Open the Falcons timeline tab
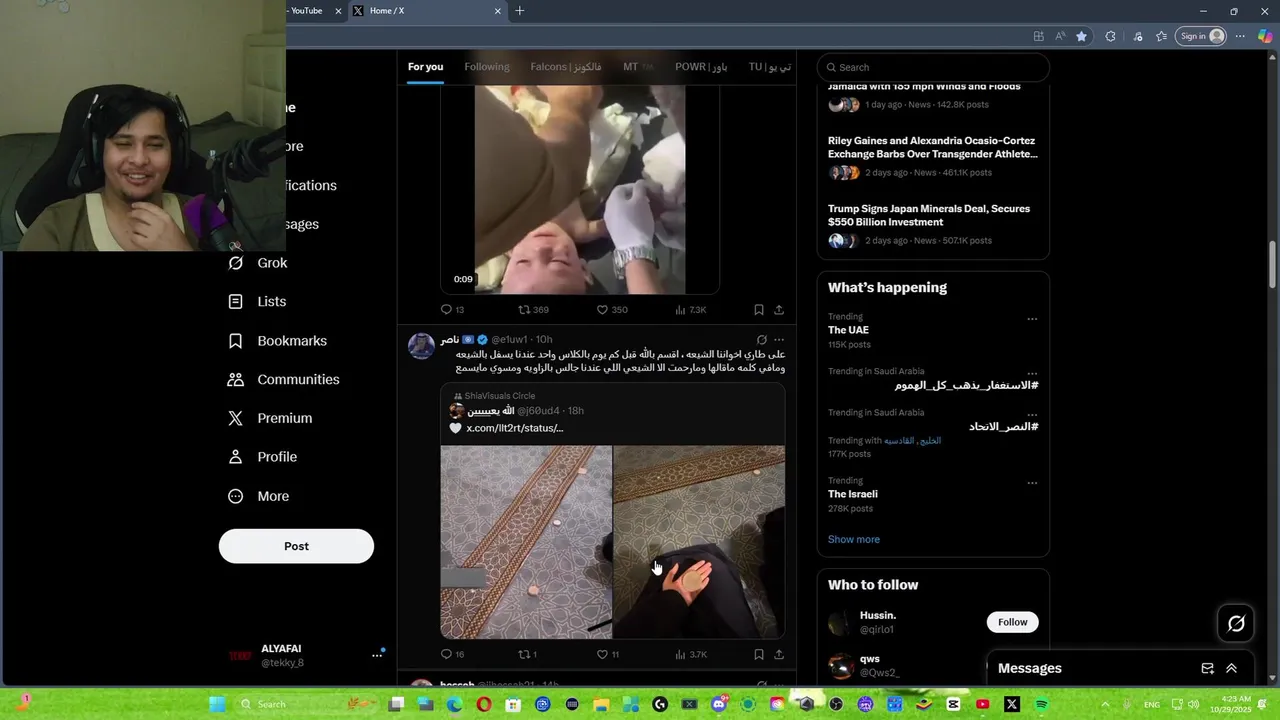The width and height of the screenshot is (1280, 720). (x=566, y=67)
